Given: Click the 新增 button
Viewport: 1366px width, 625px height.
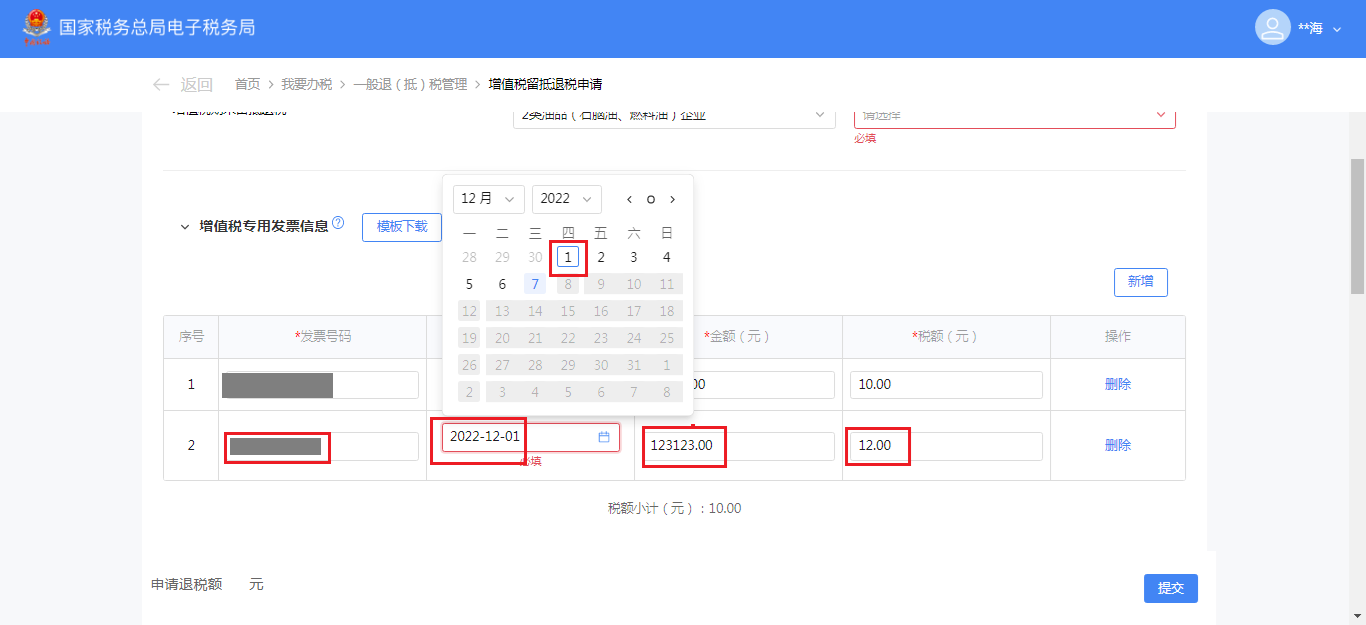Looking at the screenshot, I should 1140,282.
